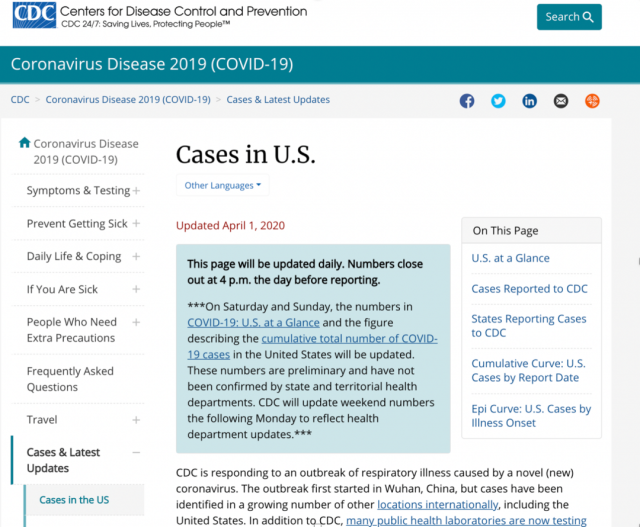Expand Symptoms & Testing section
This screenshot has width=640, height=527.
tap(136, 191)
